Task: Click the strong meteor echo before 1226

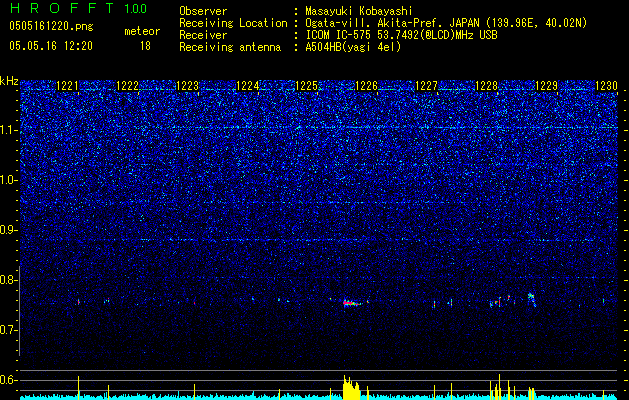Action: coord(353,303)
